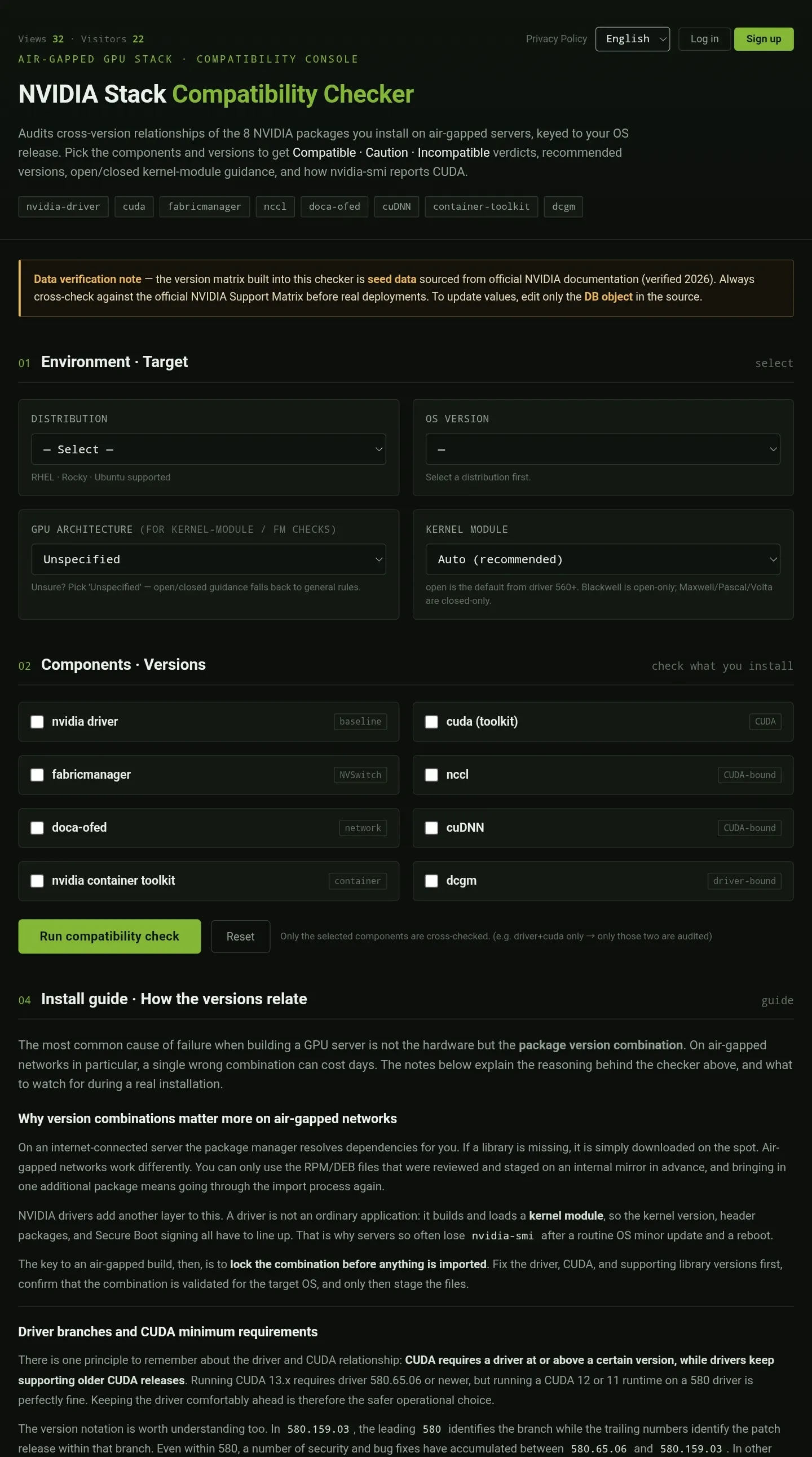The image size is (812, 1457).
Task: Click the CUDA-bound badge on cuDNN row
Action: 749,828
